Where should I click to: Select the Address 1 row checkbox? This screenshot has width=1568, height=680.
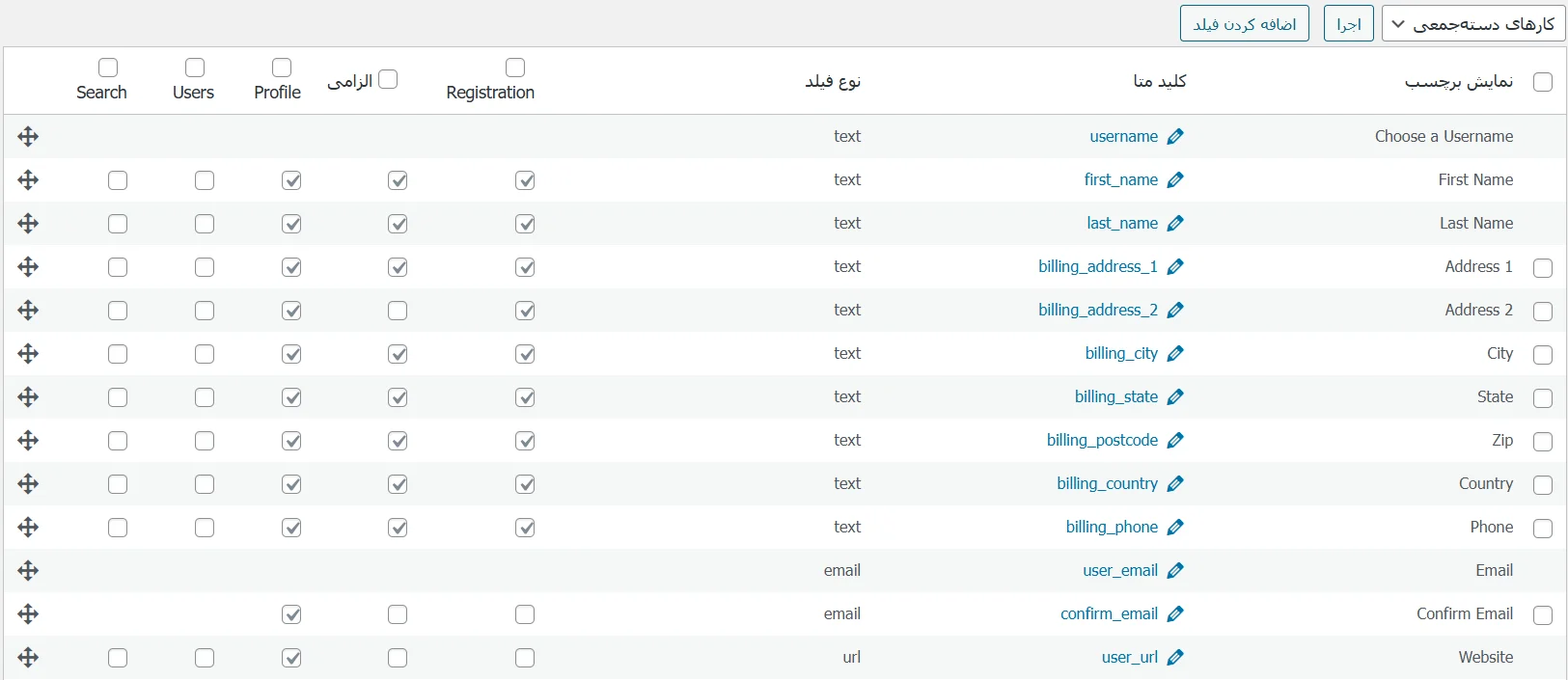(x=1543, y=268)
